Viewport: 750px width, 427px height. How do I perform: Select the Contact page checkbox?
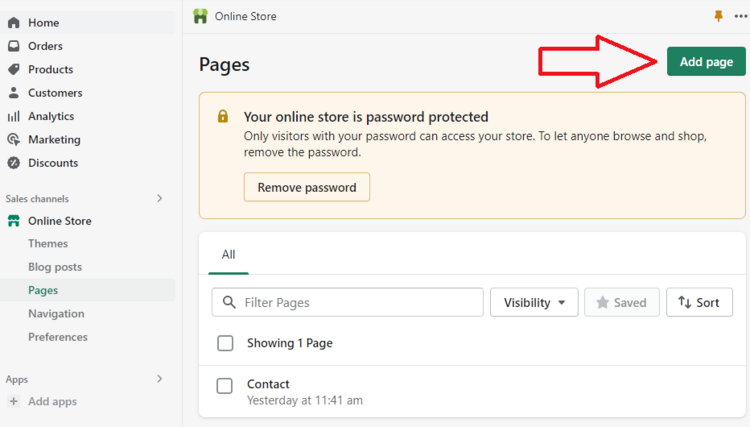(225, 385)
